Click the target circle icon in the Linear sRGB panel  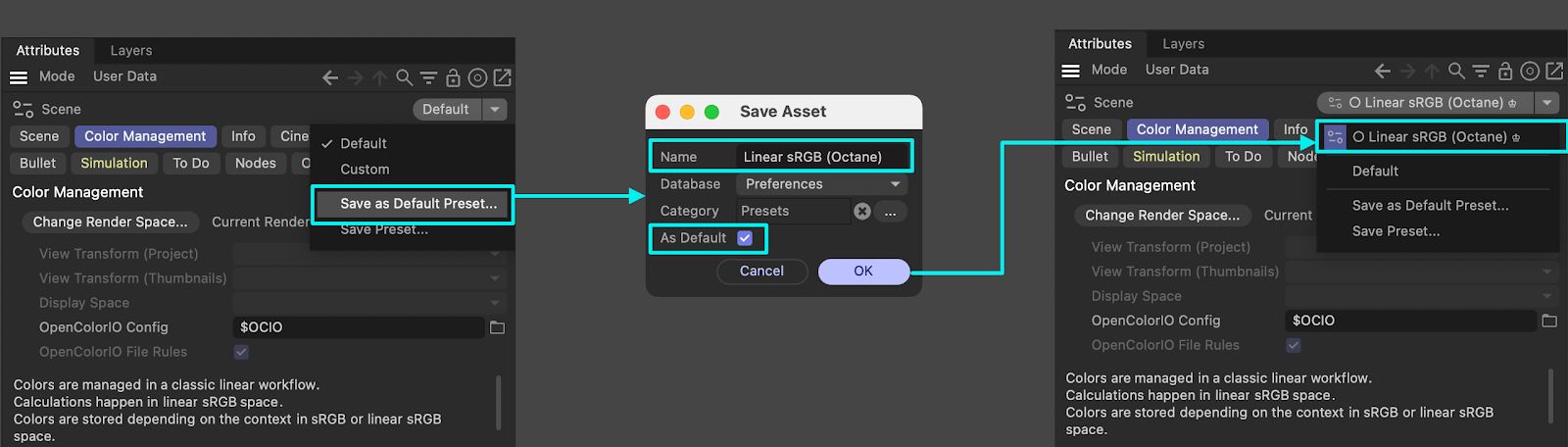(1530, 71)
